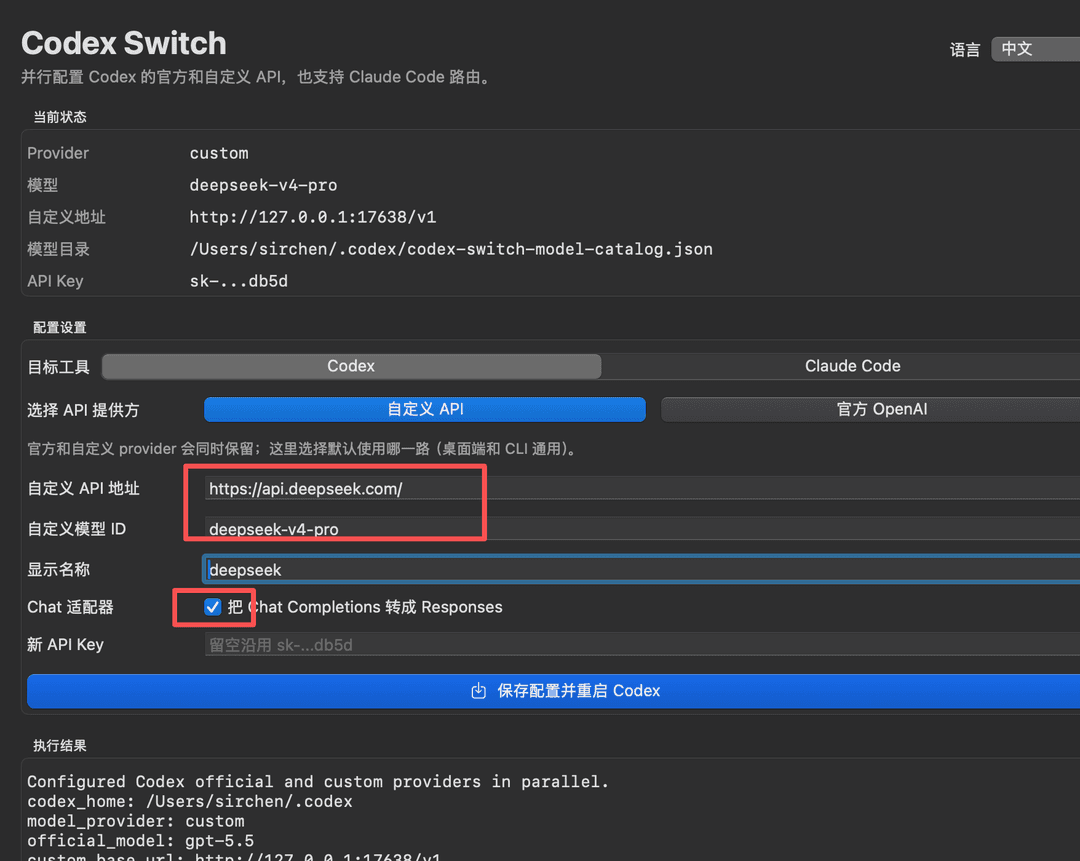Click the subtitle 并行配置 Codex 的官方和自定义 API
The height and width of the screenshot is (861, 1080).
click(x=255, y=77)
